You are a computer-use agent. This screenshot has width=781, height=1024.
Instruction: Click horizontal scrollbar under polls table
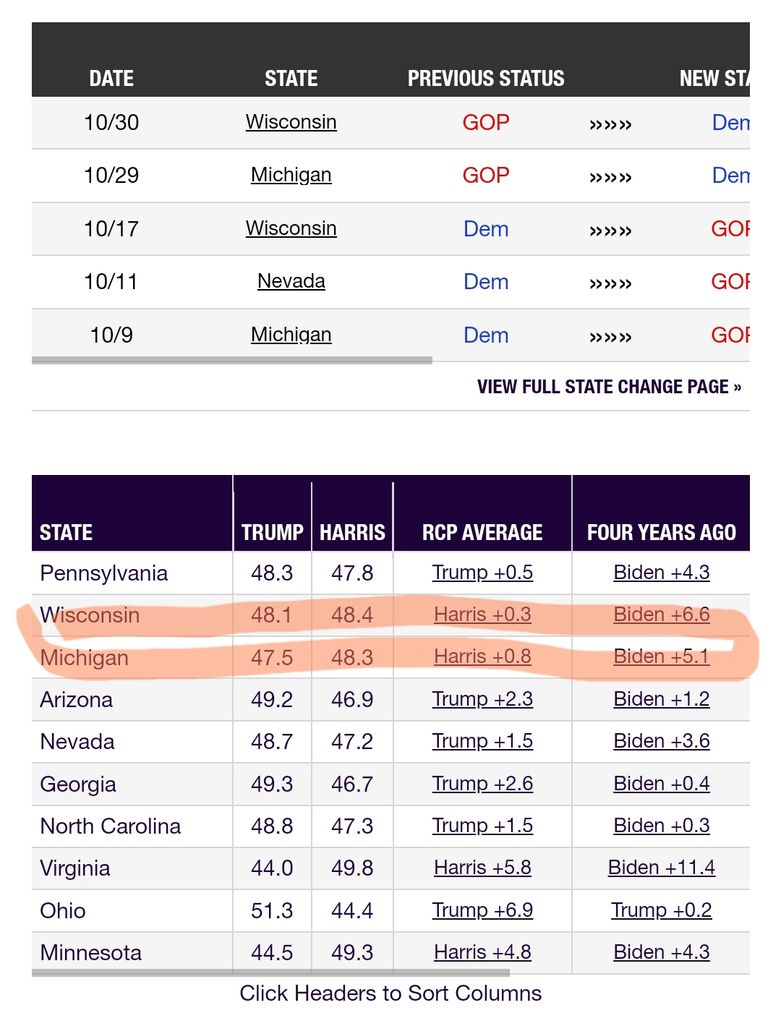(270, 972)
